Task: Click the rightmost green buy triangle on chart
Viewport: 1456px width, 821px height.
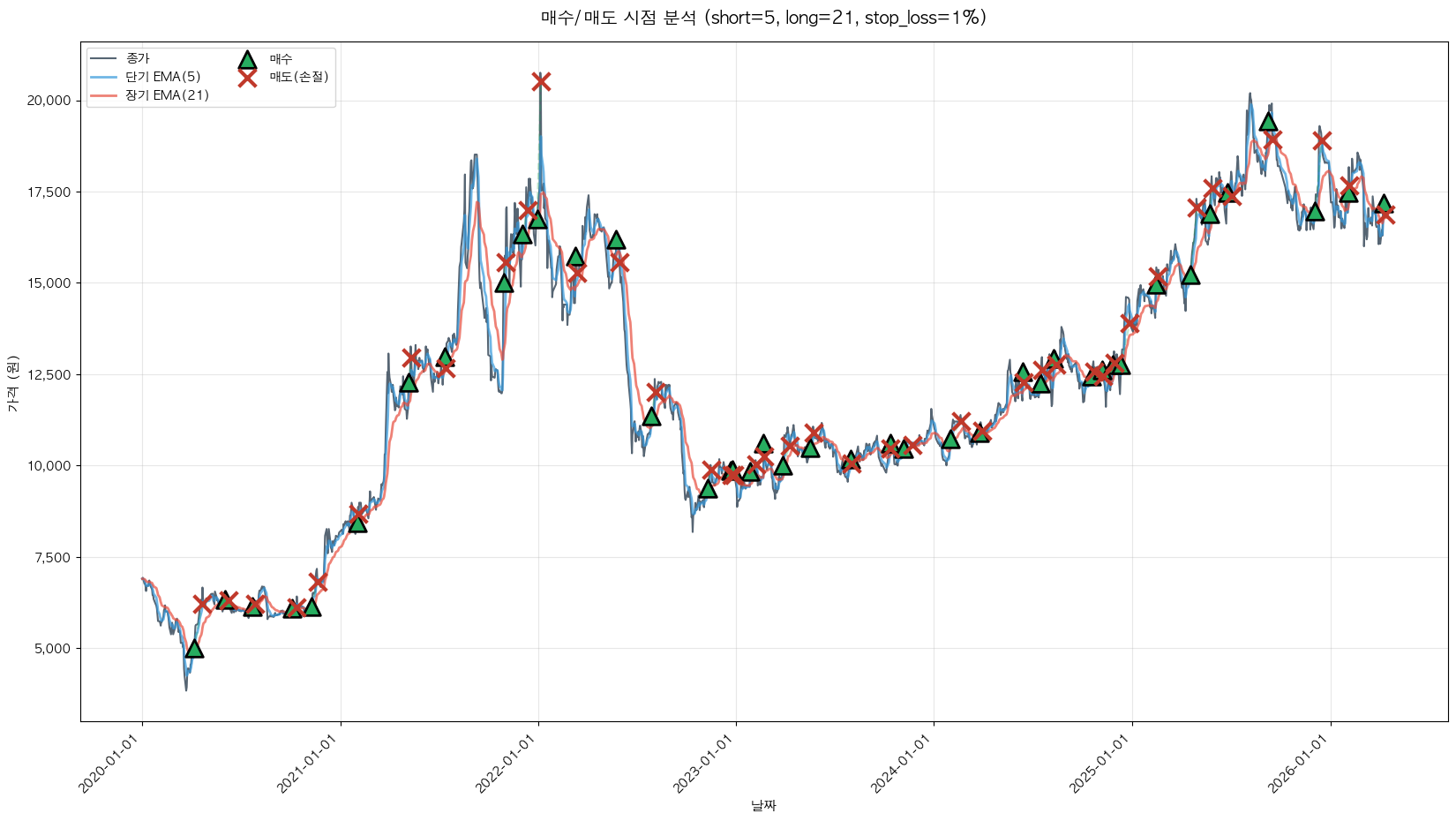Action: [x=1384, y=205]
